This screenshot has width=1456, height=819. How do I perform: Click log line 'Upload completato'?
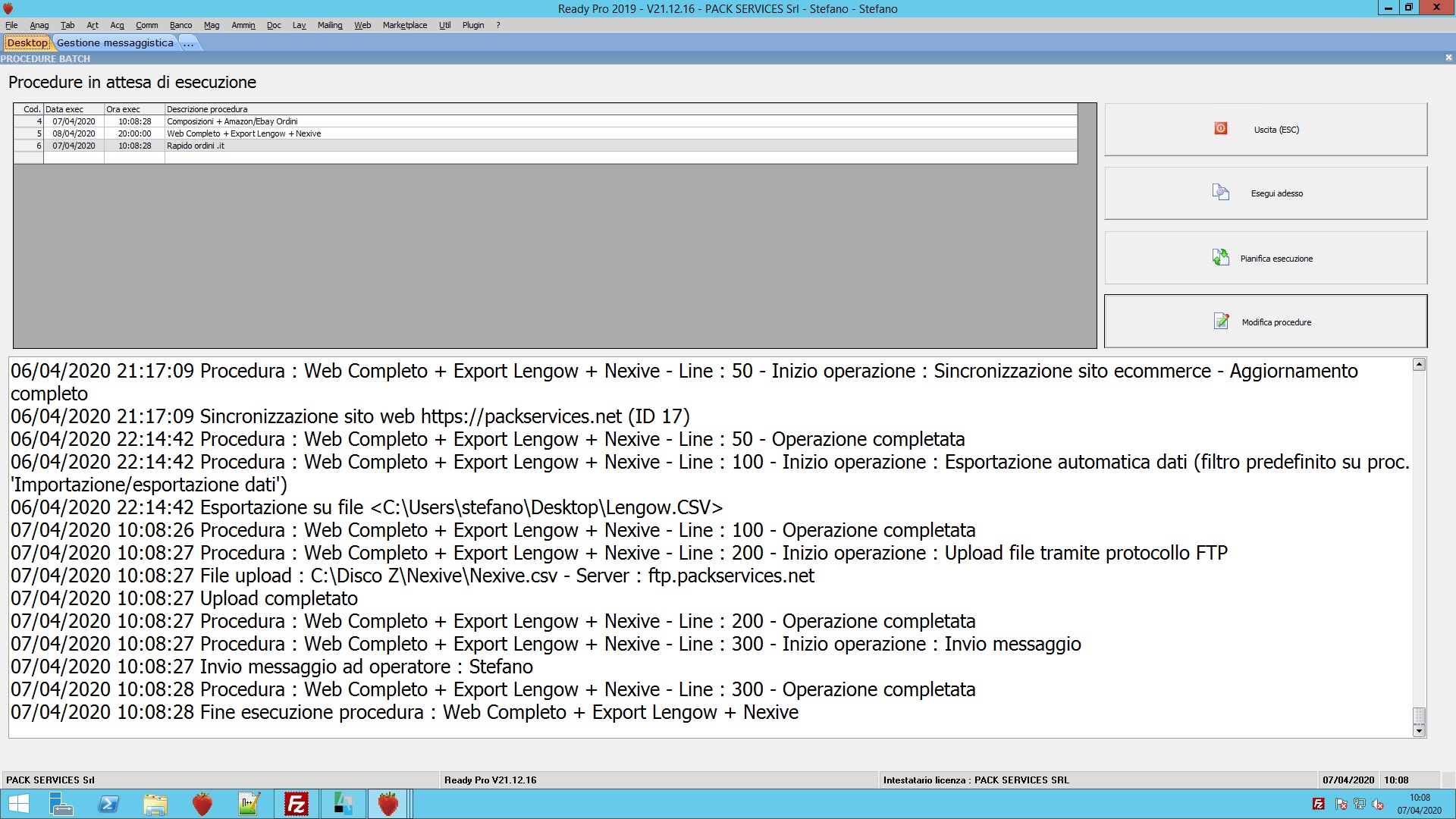[x=184, y=598]
